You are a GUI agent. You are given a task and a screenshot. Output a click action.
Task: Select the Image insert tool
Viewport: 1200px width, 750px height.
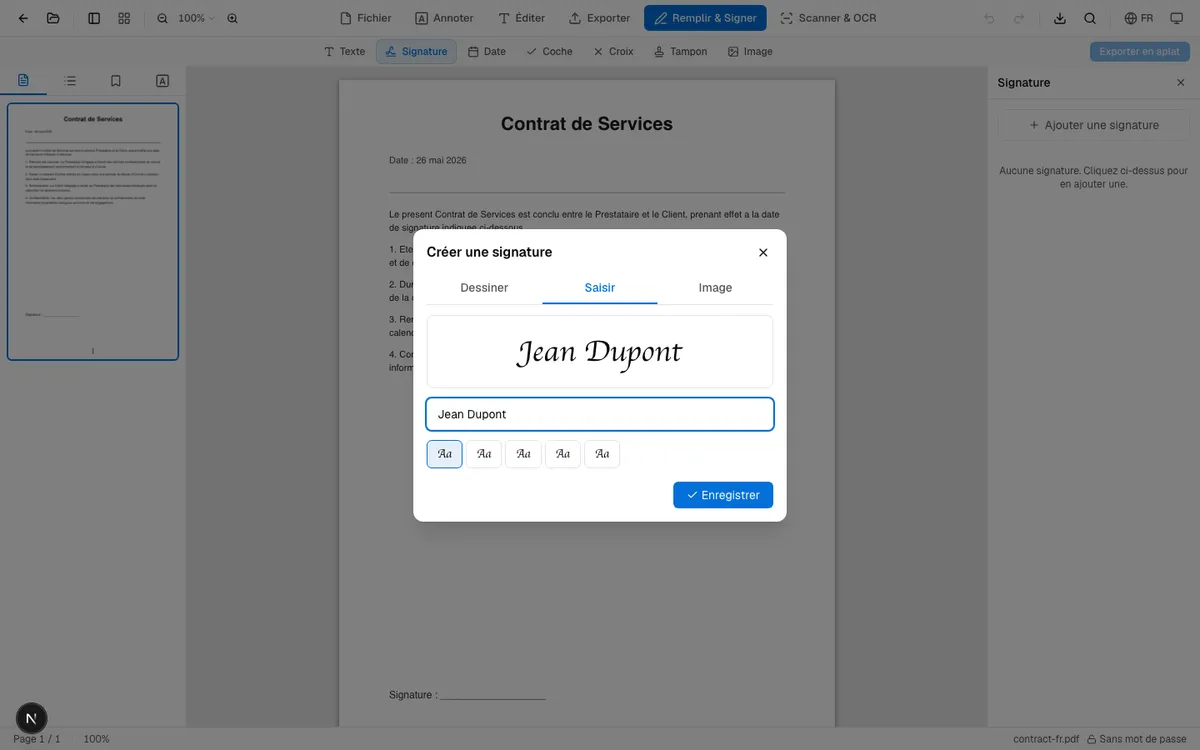750,51
